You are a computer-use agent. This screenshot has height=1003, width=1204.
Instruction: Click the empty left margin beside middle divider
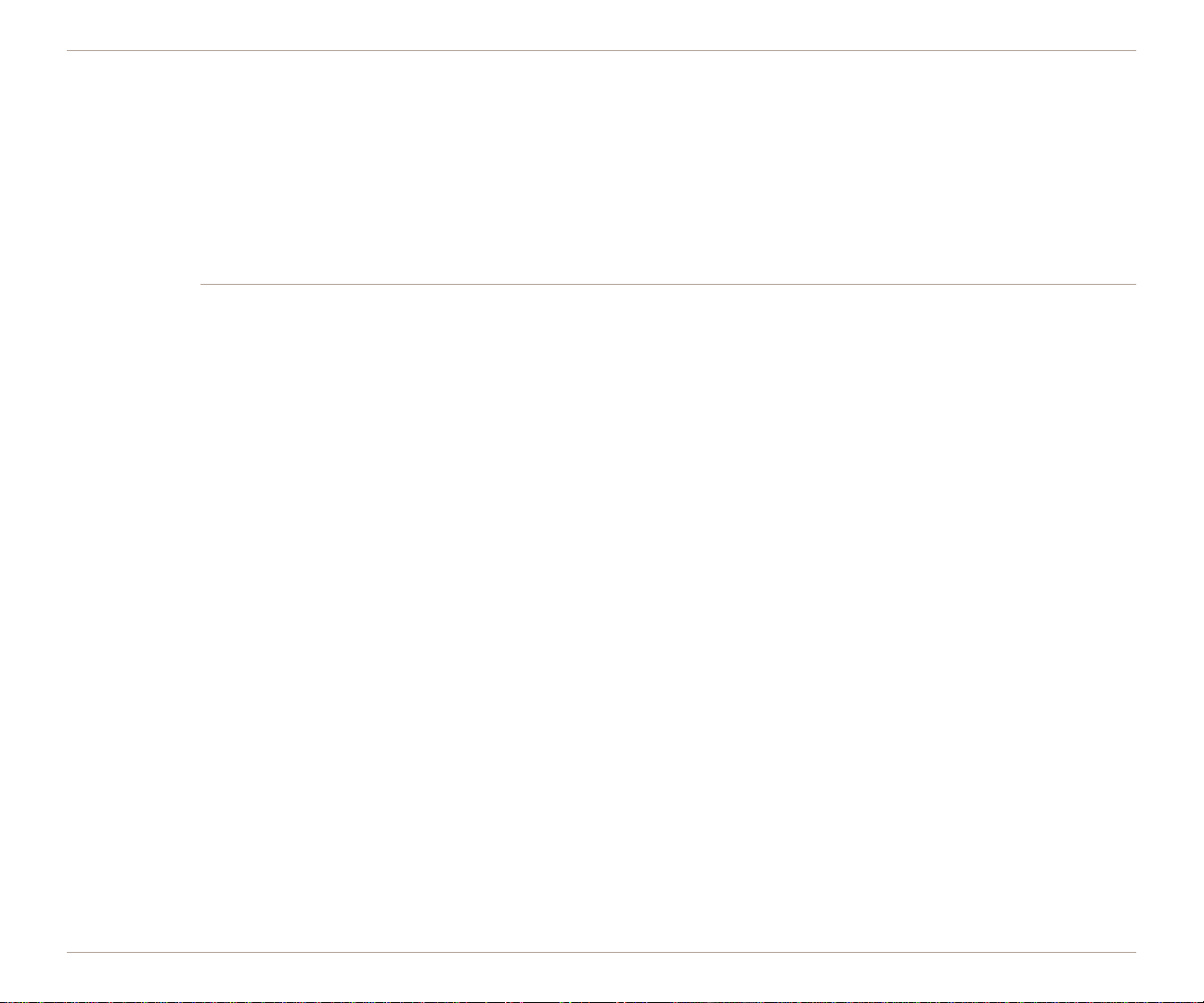(x=134, y=284)
